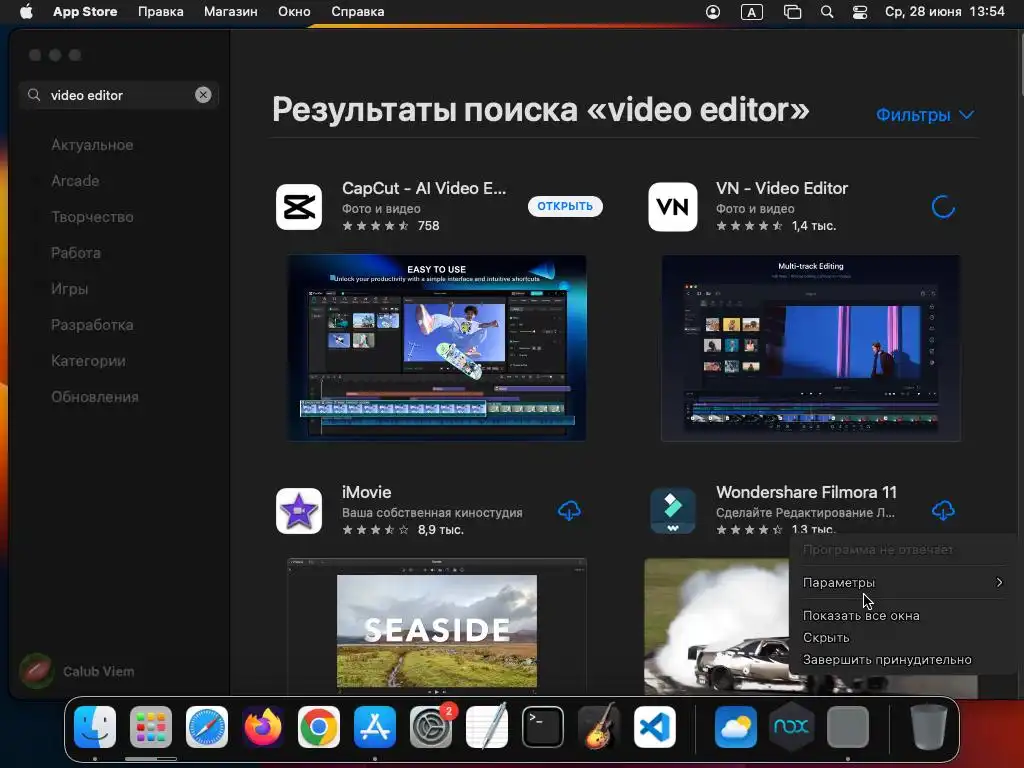The height and width of the screenshot is (768, 1024).
Task: Open the VN - Video Editor title
Action: pos(782,188)
